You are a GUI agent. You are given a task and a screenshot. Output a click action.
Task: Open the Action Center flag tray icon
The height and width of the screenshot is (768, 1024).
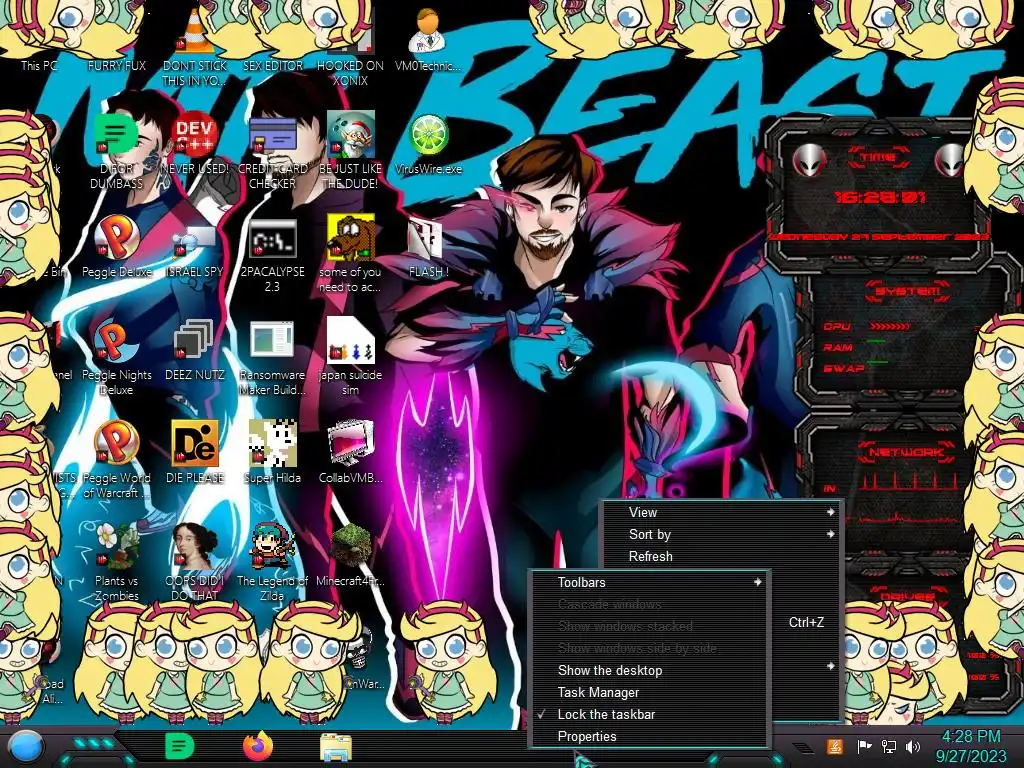[864, 746]
